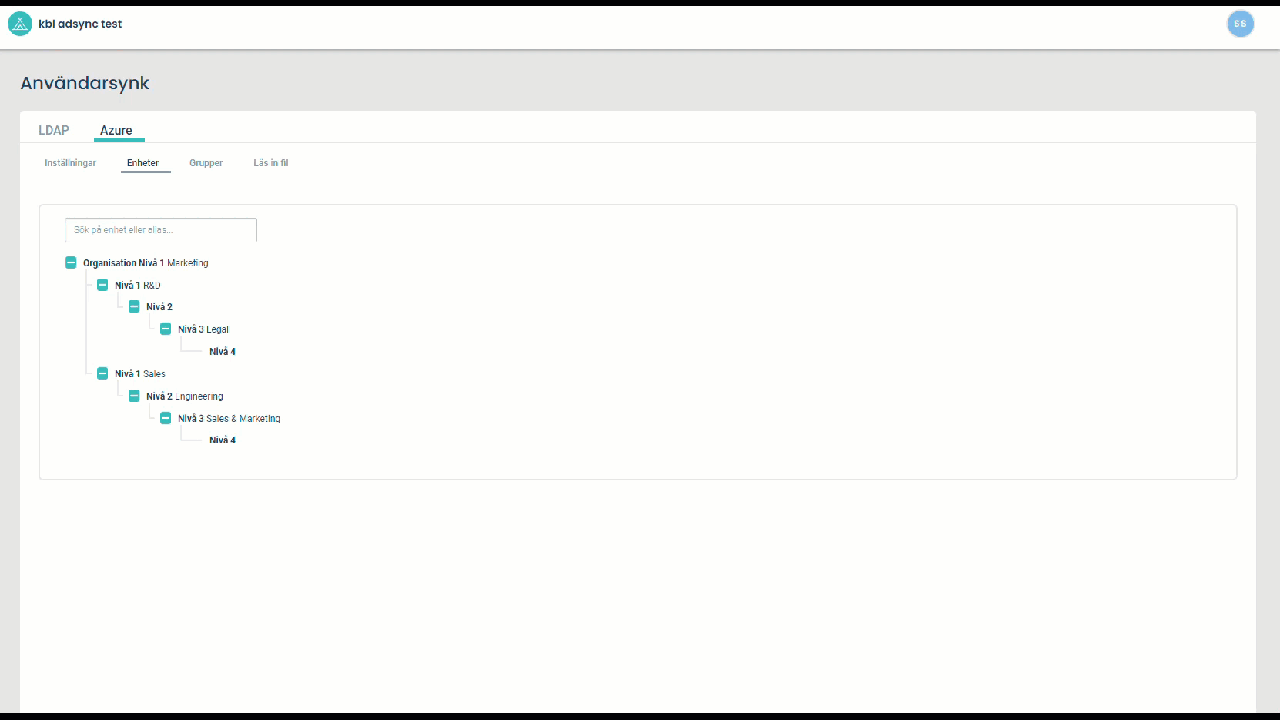Collapse the Nivå 2 node under R&D

point(134,307)
